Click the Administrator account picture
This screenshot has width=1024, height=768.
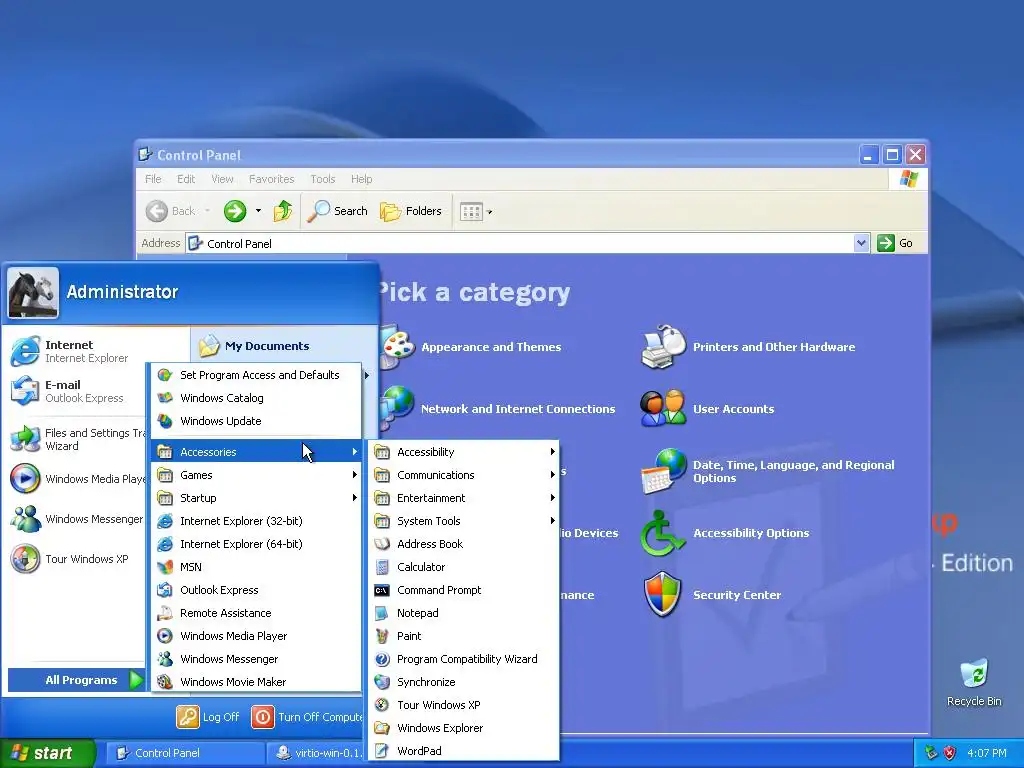(33, 293)
